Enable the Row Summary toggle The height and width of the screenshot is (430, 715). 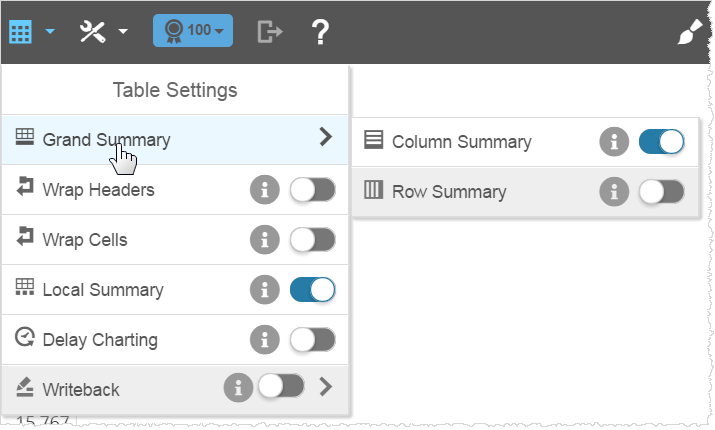661,192
